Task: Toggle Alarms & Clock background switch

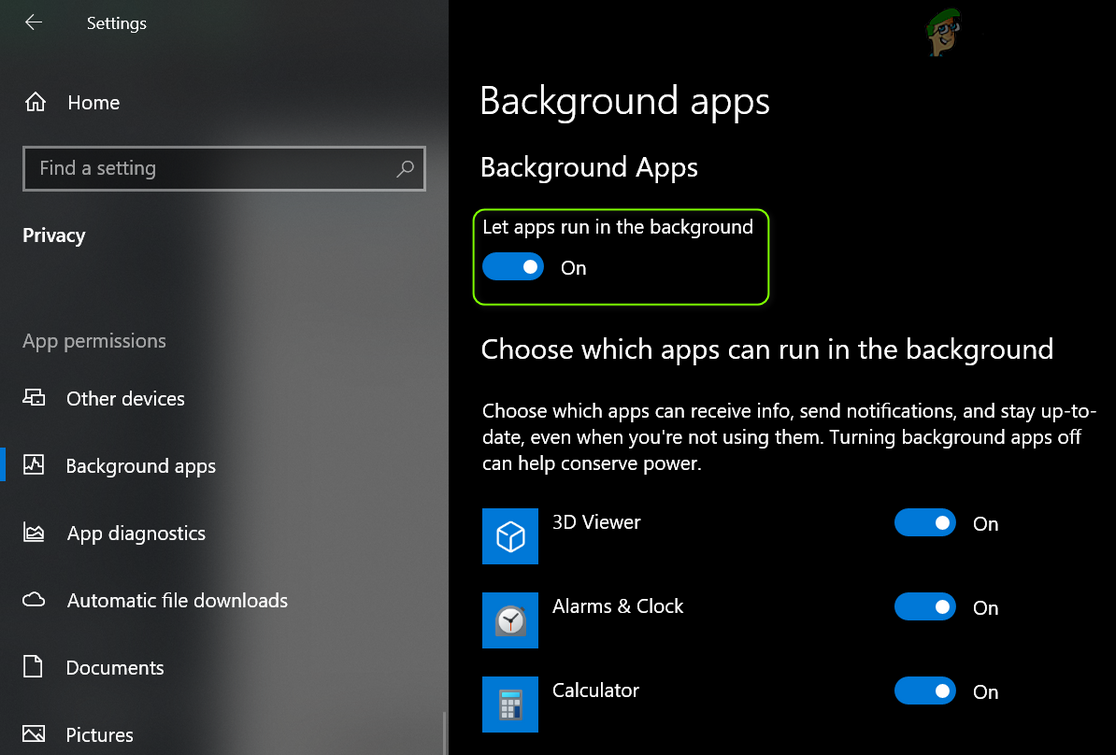Action: coord(925,607)
